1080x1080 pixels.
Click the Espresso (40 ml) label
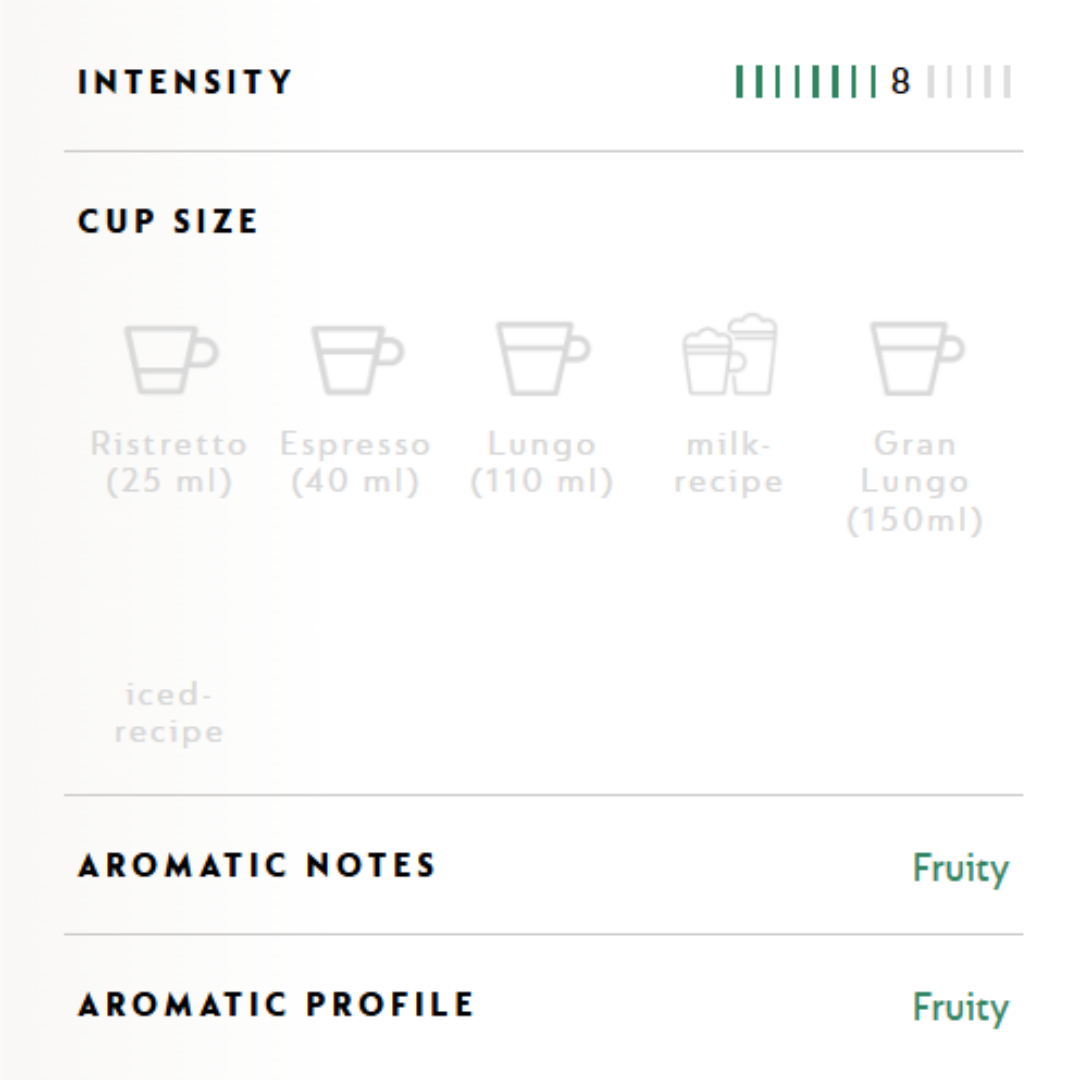coord(355,462)
